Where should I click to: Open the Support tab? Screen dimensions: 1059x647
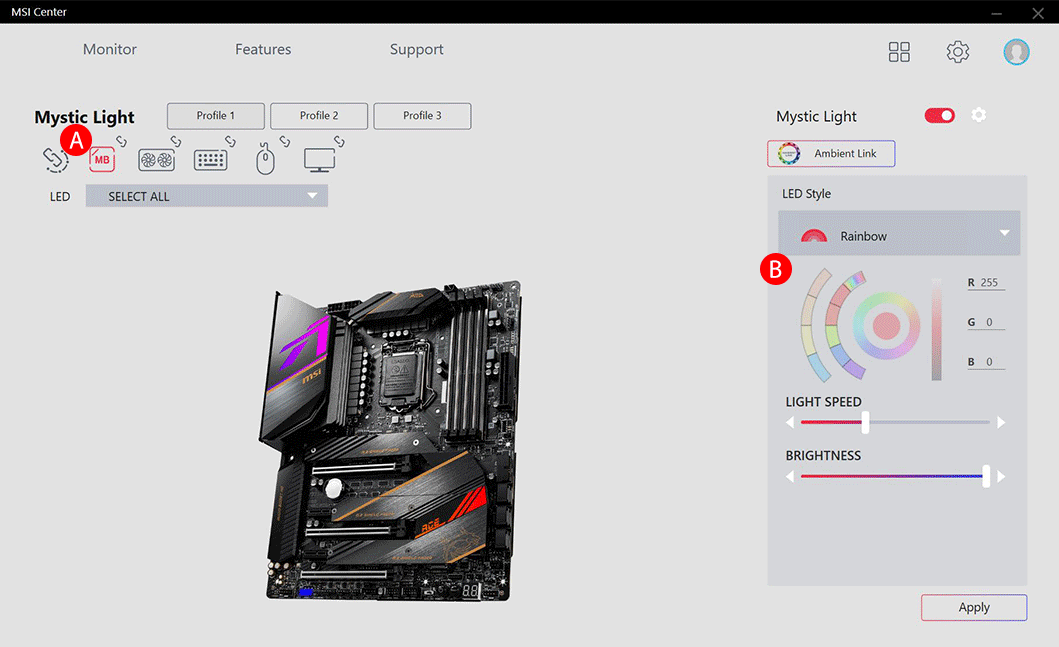[x=416, y=49]
